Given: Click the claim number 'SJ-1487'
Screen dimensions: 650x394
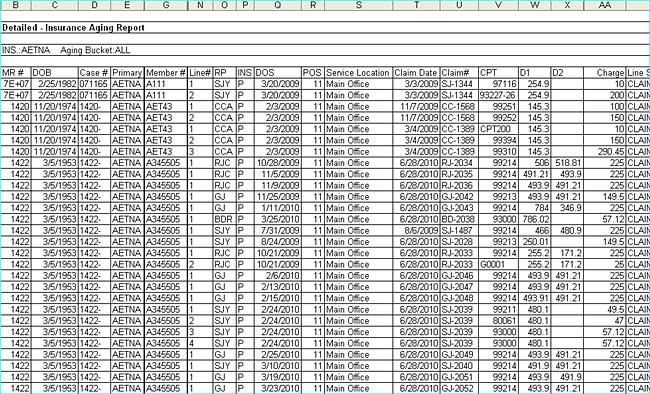Looking at the screenshot, I should click(459, 231).
